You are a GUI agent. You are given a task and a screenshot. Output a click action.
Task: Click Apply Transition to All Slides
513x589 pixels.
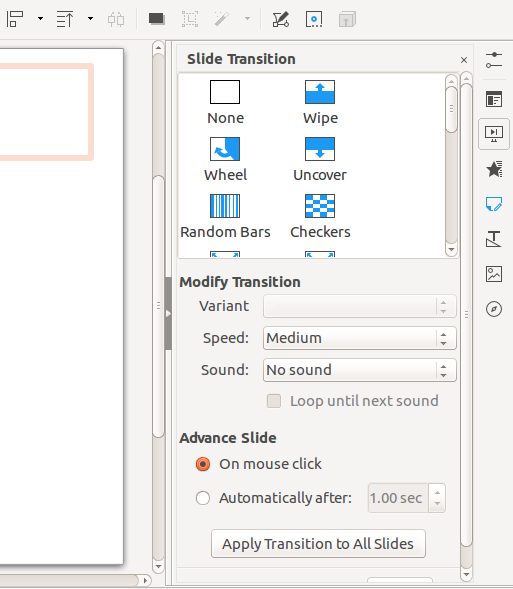click(318, 544)
